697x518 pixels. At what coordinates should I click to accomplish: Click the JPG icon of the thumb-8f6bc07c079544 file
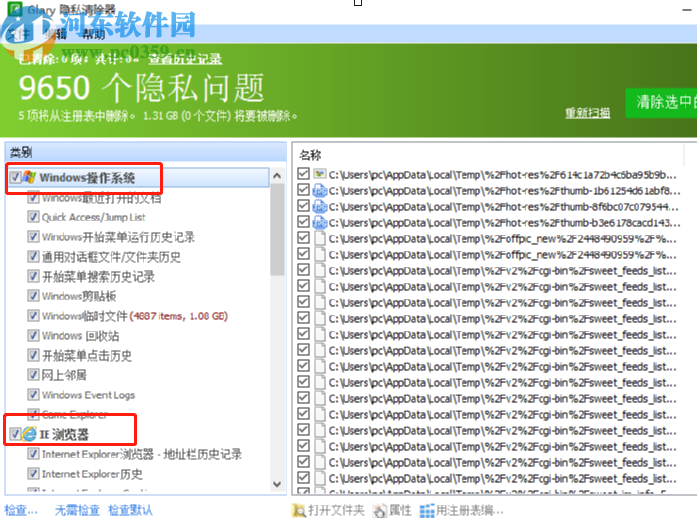(319, 206)
